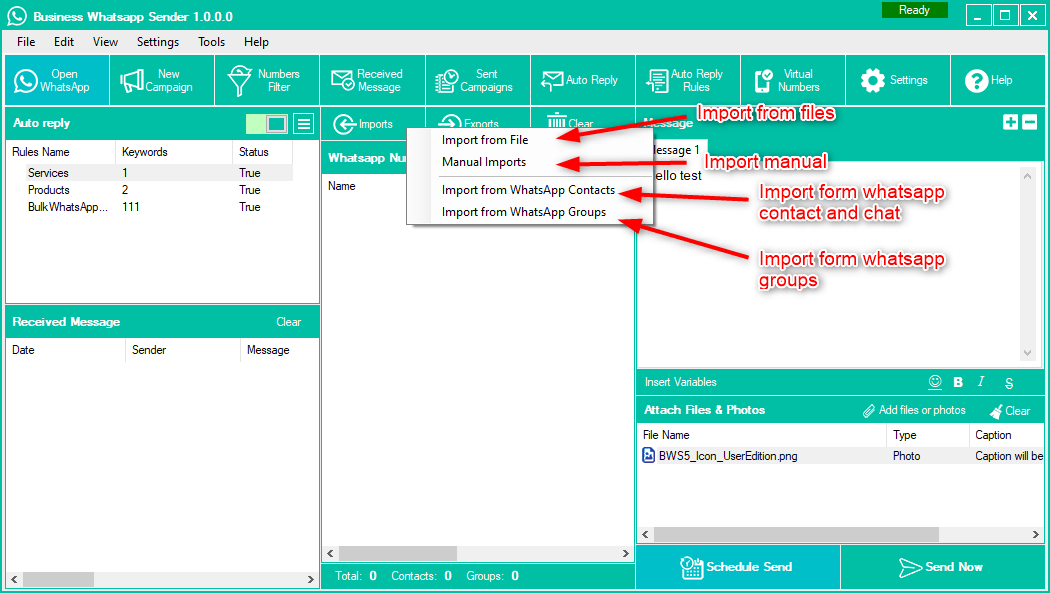Viewport: 1050px width, 593px height.
Task: Click the Send Now button
Action: [x=940, y=567]
